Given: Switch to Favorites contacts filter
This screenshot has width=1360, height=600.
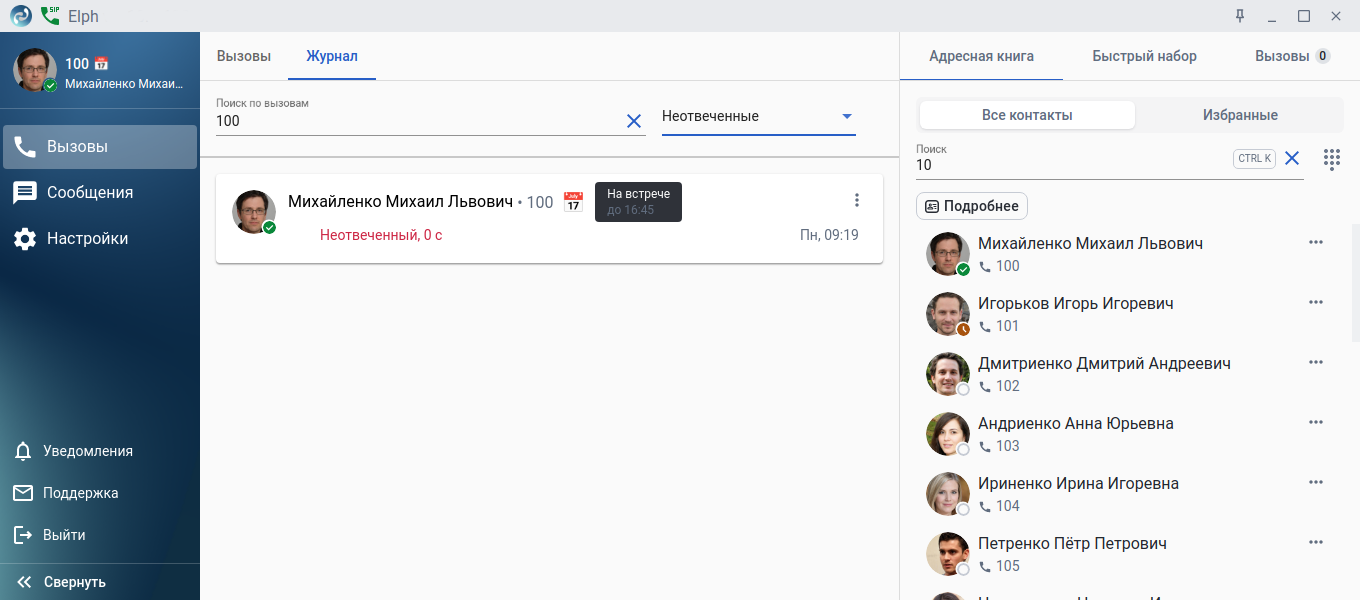Looking at the screenshot, I should pos(1240,115).
